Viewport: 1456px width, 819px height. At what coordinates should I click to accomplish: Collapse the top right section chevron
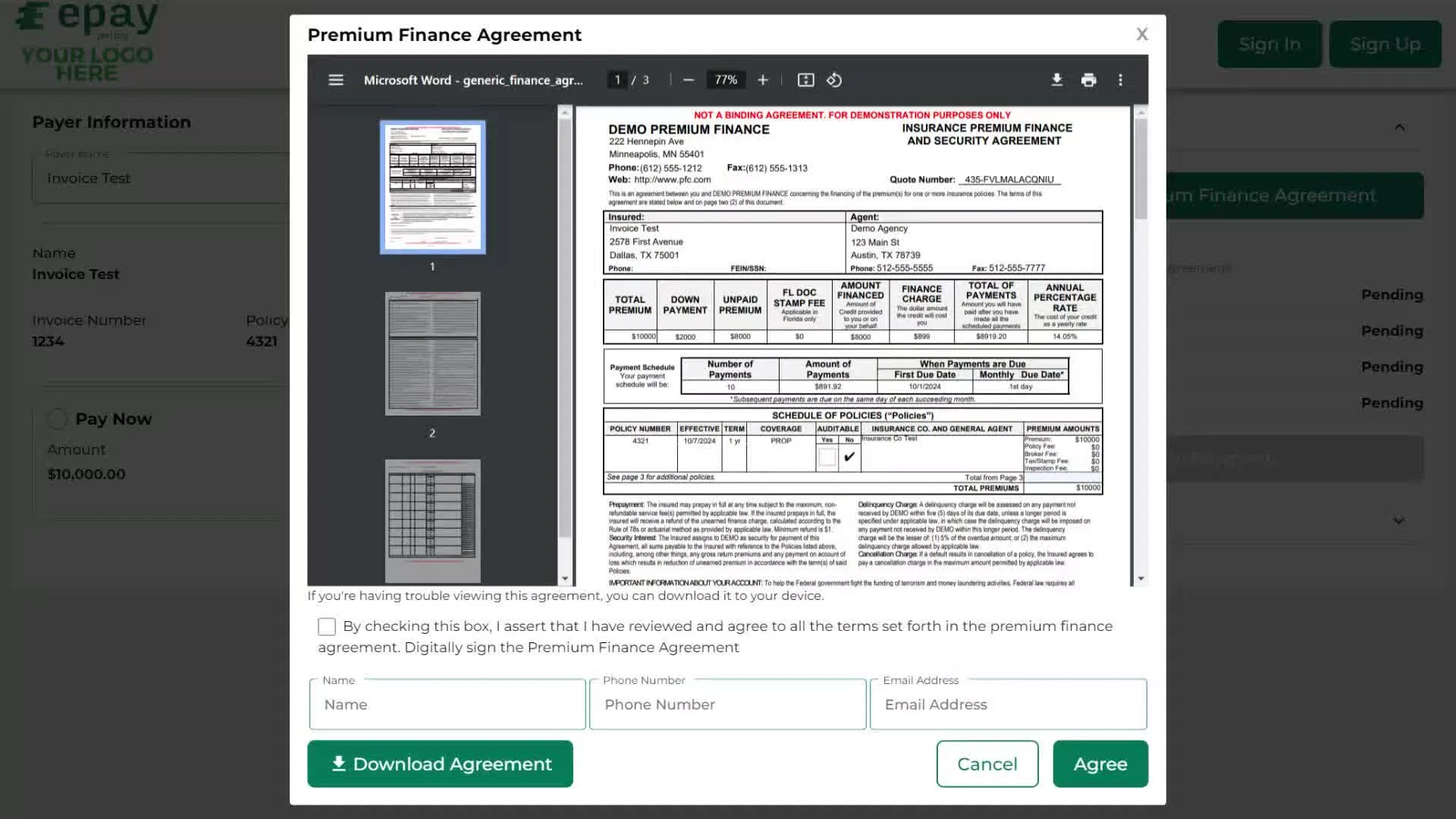click(1399, 127)
